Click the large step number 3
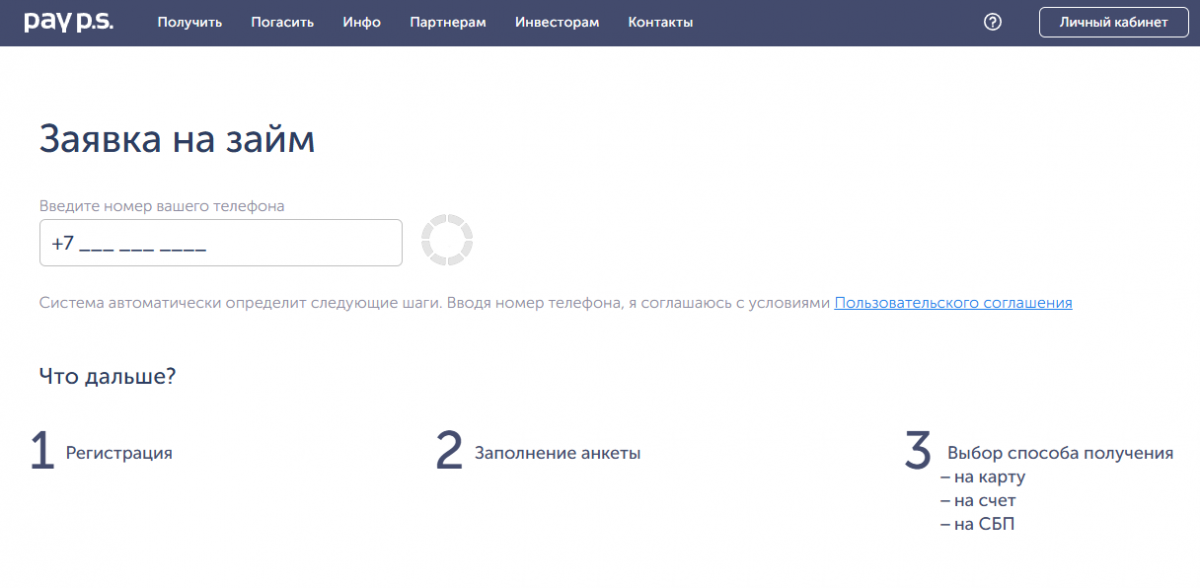1200x588 pixels. [917, 450]
